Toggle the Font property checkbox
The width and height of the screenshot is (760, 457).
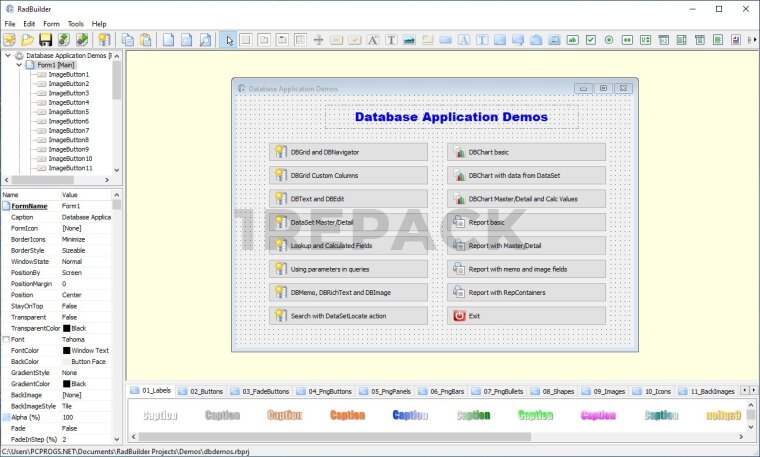click(x=6, y=340)
